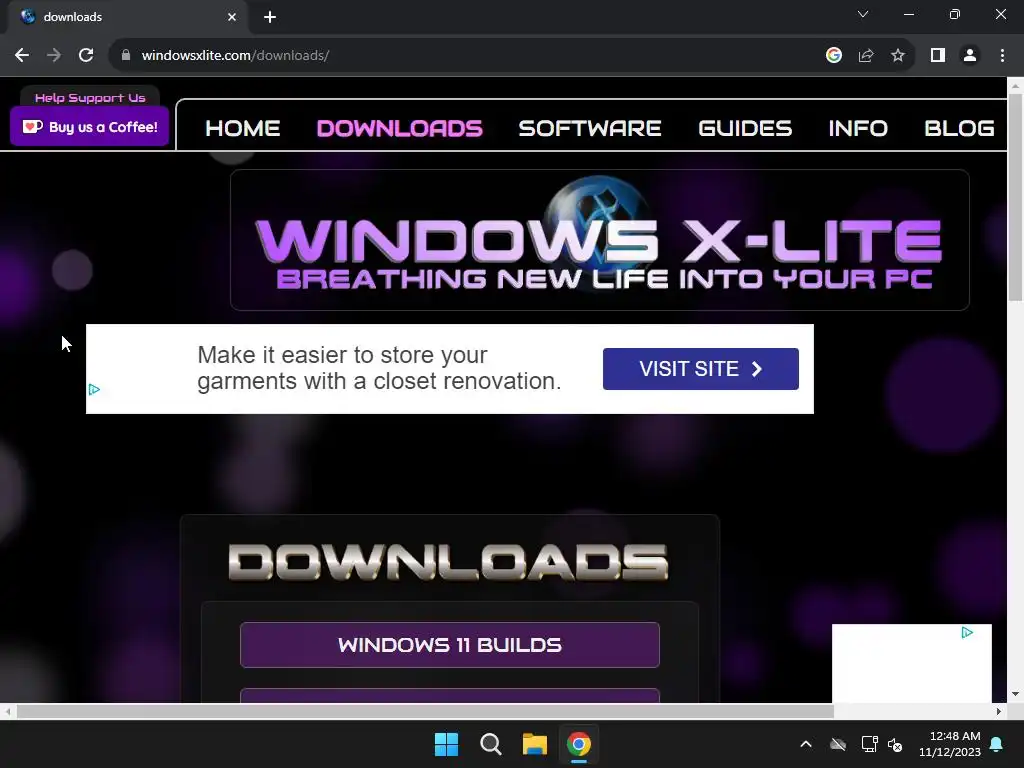Click the share page icon

[866, 56]
